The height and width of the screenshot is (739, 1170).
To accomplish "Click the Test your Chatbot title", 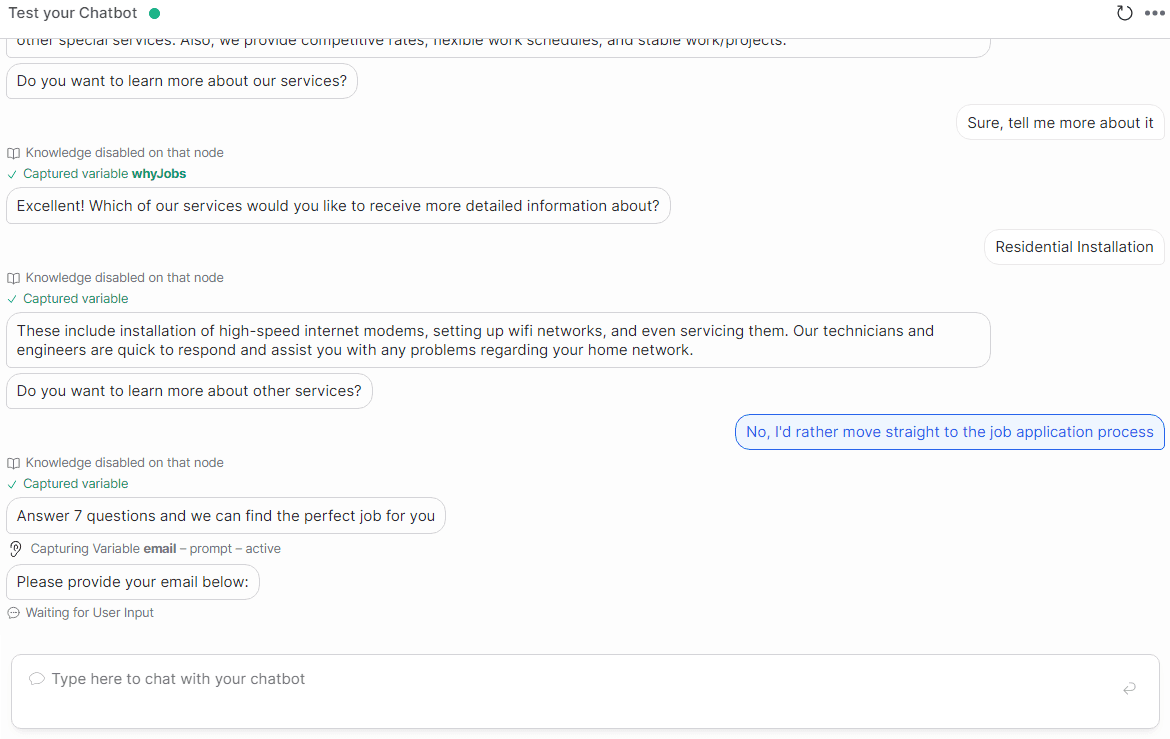I will coord(72,13).
